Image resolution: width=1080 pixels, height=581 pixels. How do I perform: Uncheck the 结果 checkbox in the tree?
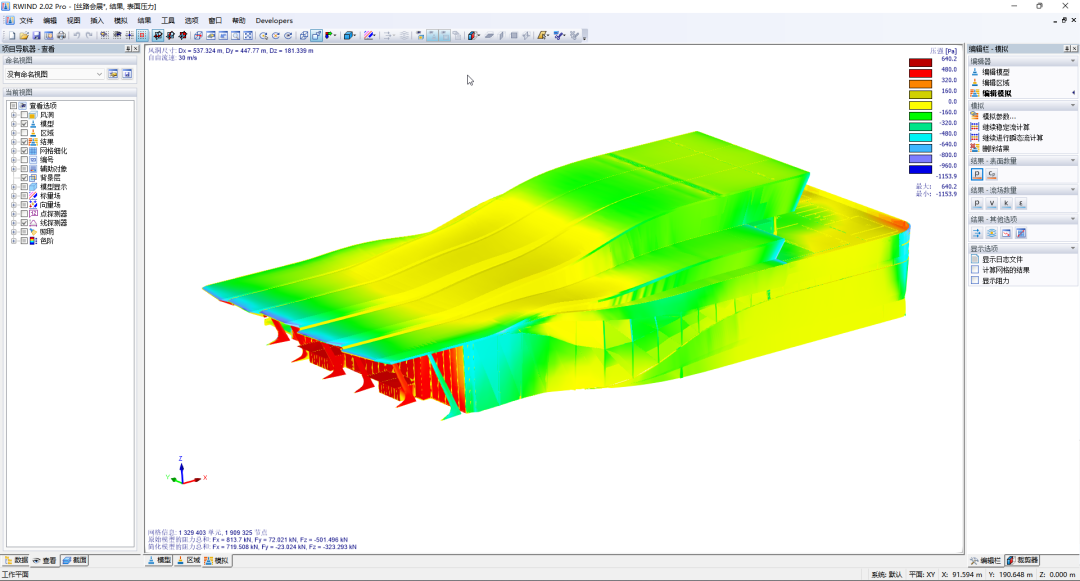tap(24, 142)
